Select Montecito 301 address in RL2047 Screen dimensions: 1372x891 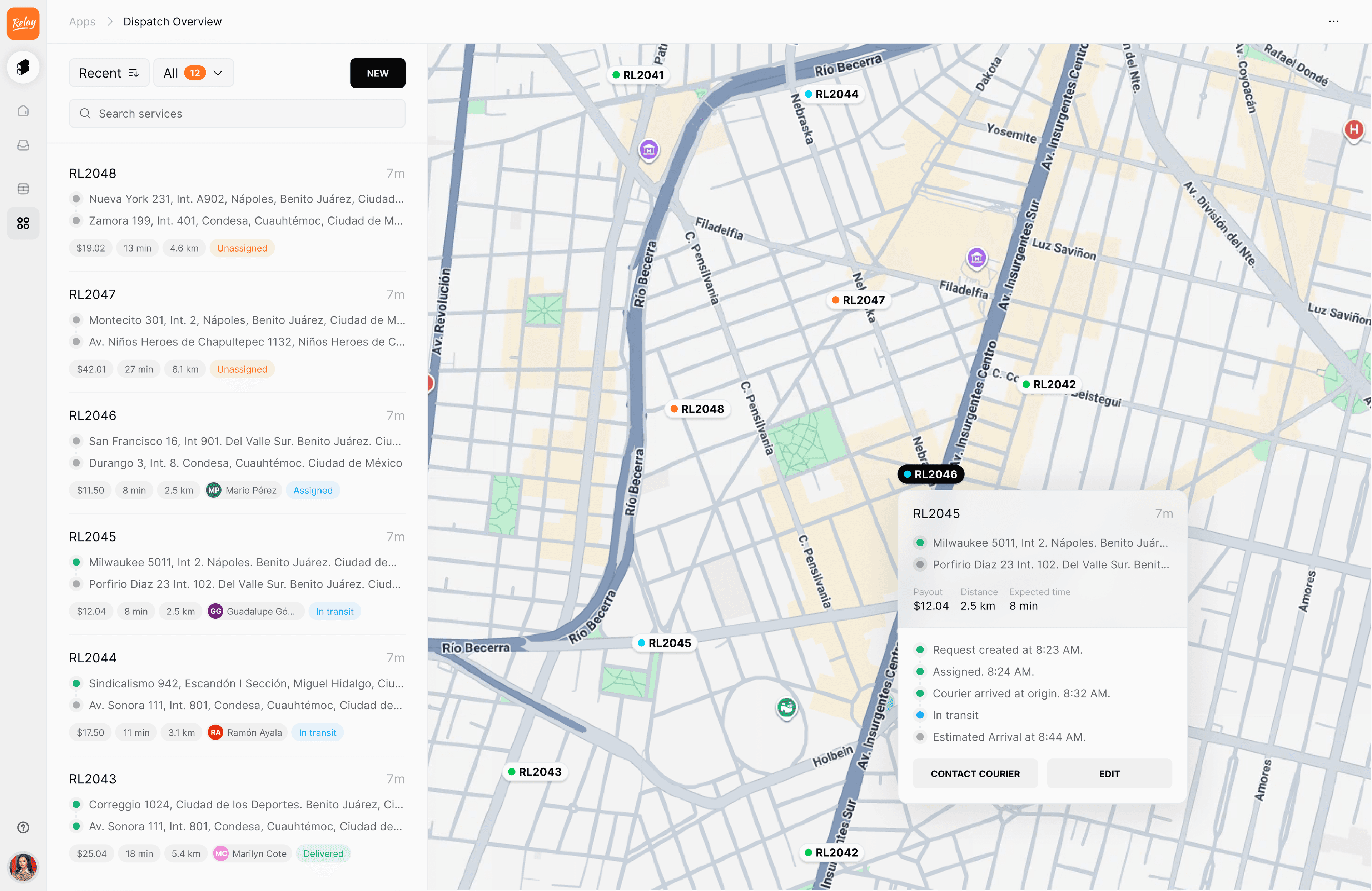click(x=247, y=320)
